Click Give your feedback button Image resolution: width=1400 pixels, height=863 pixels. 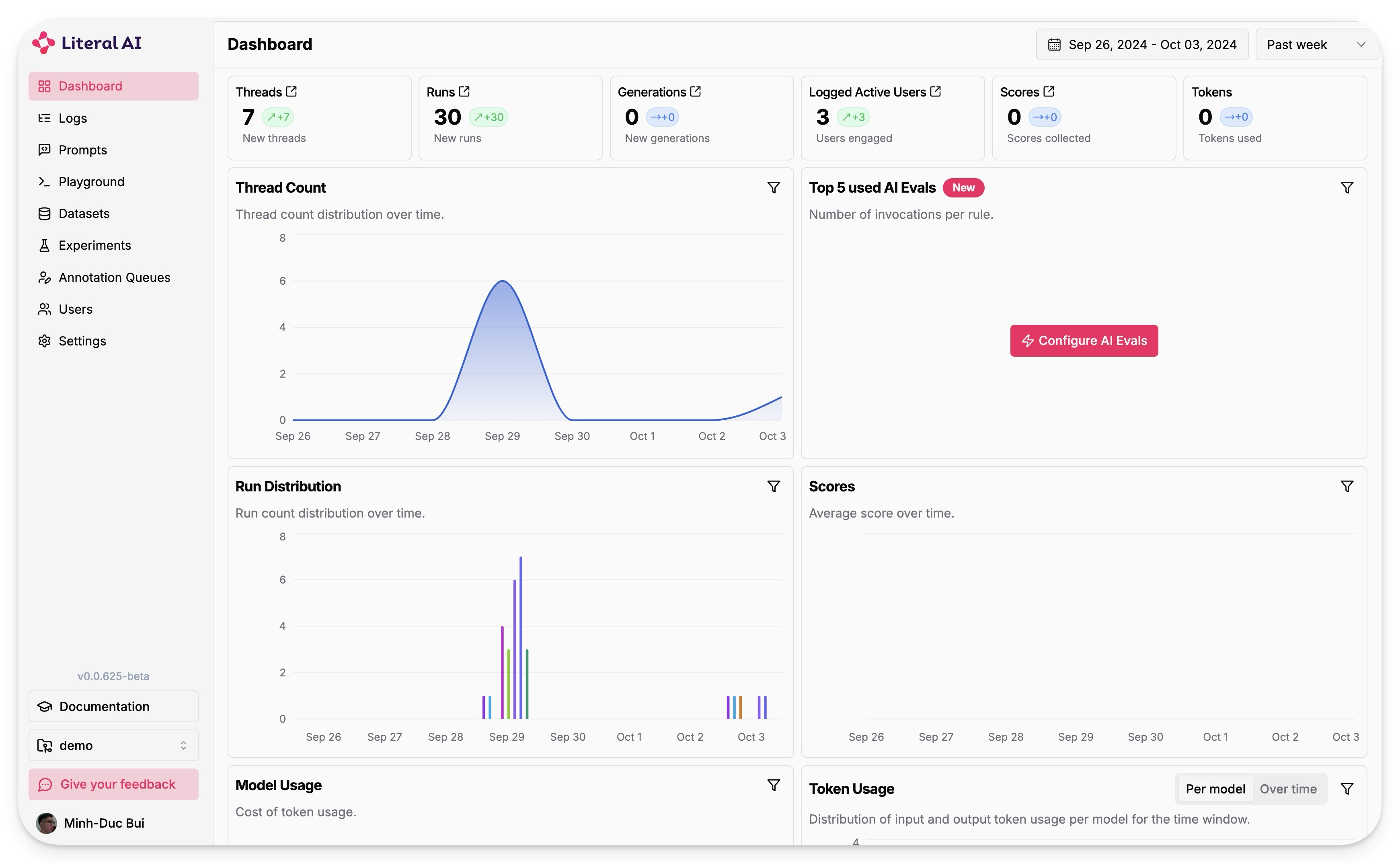[113, 784]
